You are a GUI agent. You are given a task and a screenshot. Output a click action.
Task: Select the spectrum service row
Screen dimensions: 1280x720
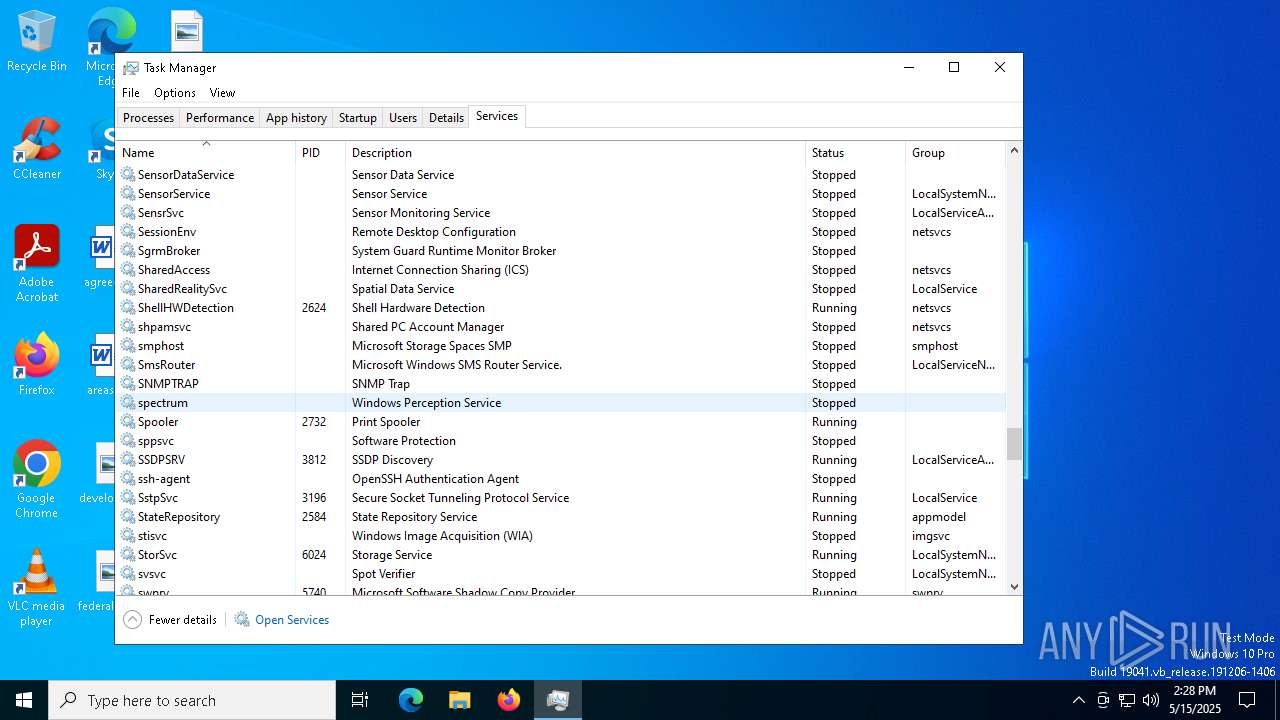(561, 402)
